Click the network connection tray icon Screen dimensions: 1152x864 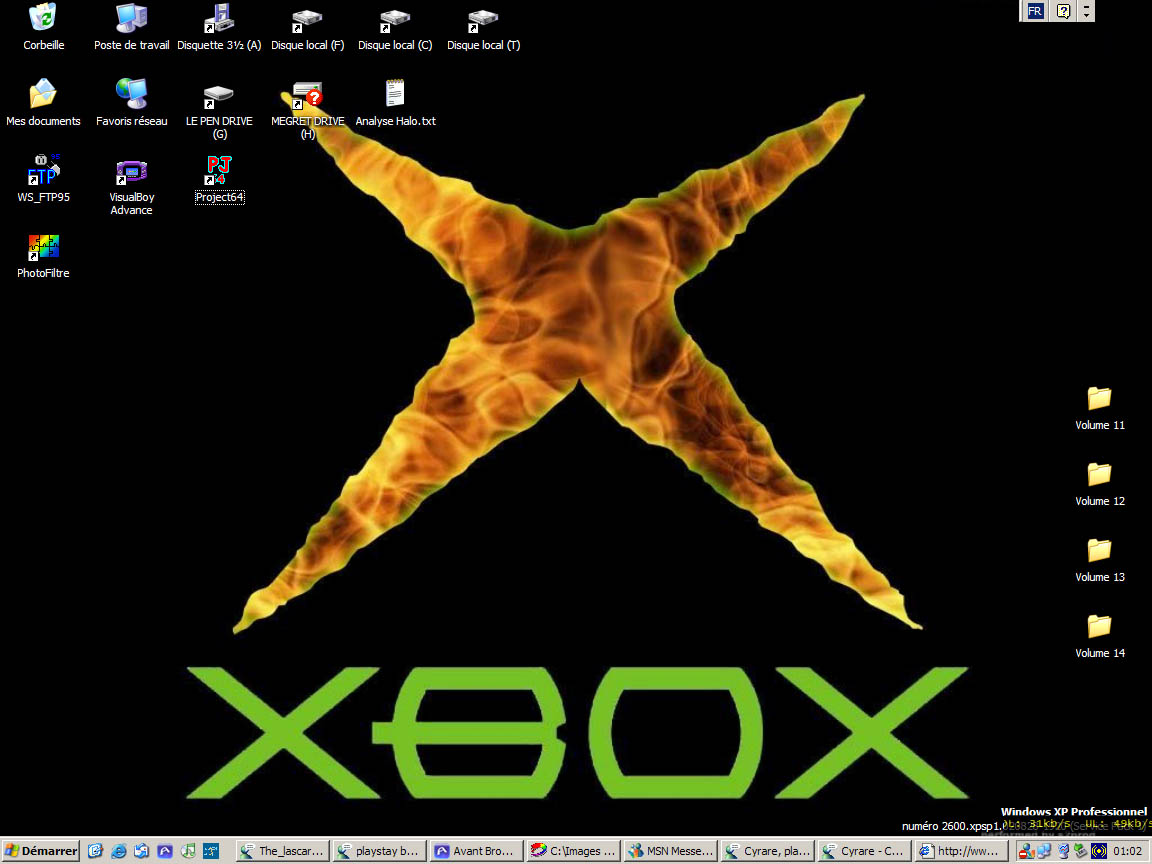coord(1044,852)
